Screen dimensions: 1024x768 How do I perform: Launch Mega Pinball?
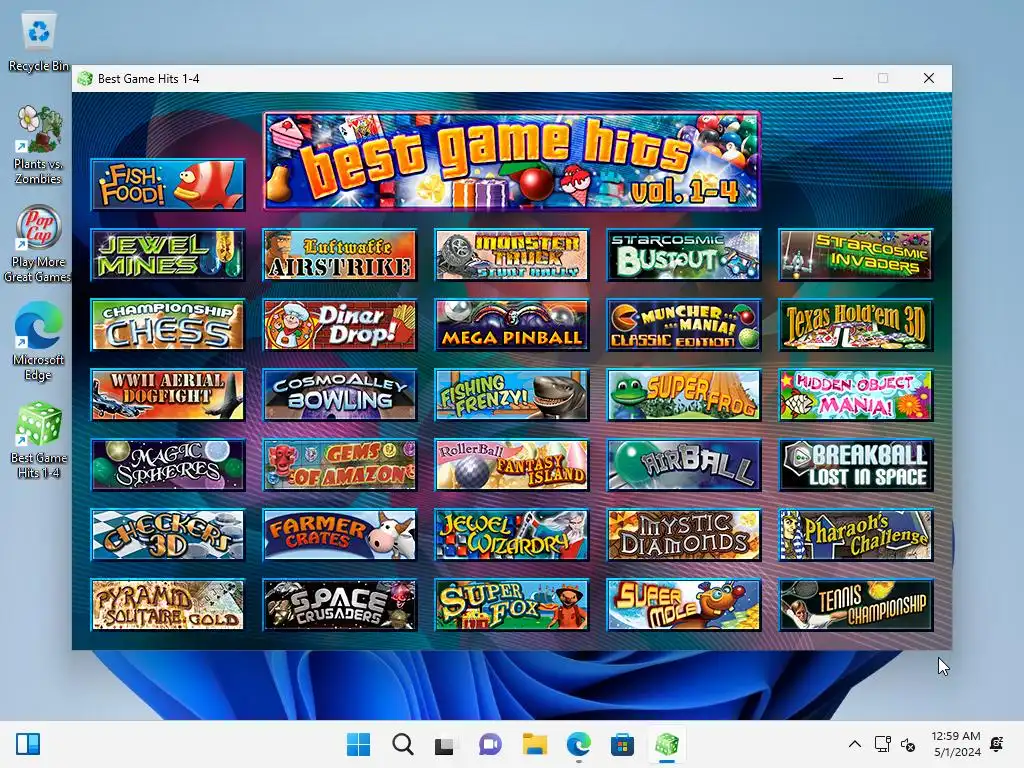tap(512, 325)
